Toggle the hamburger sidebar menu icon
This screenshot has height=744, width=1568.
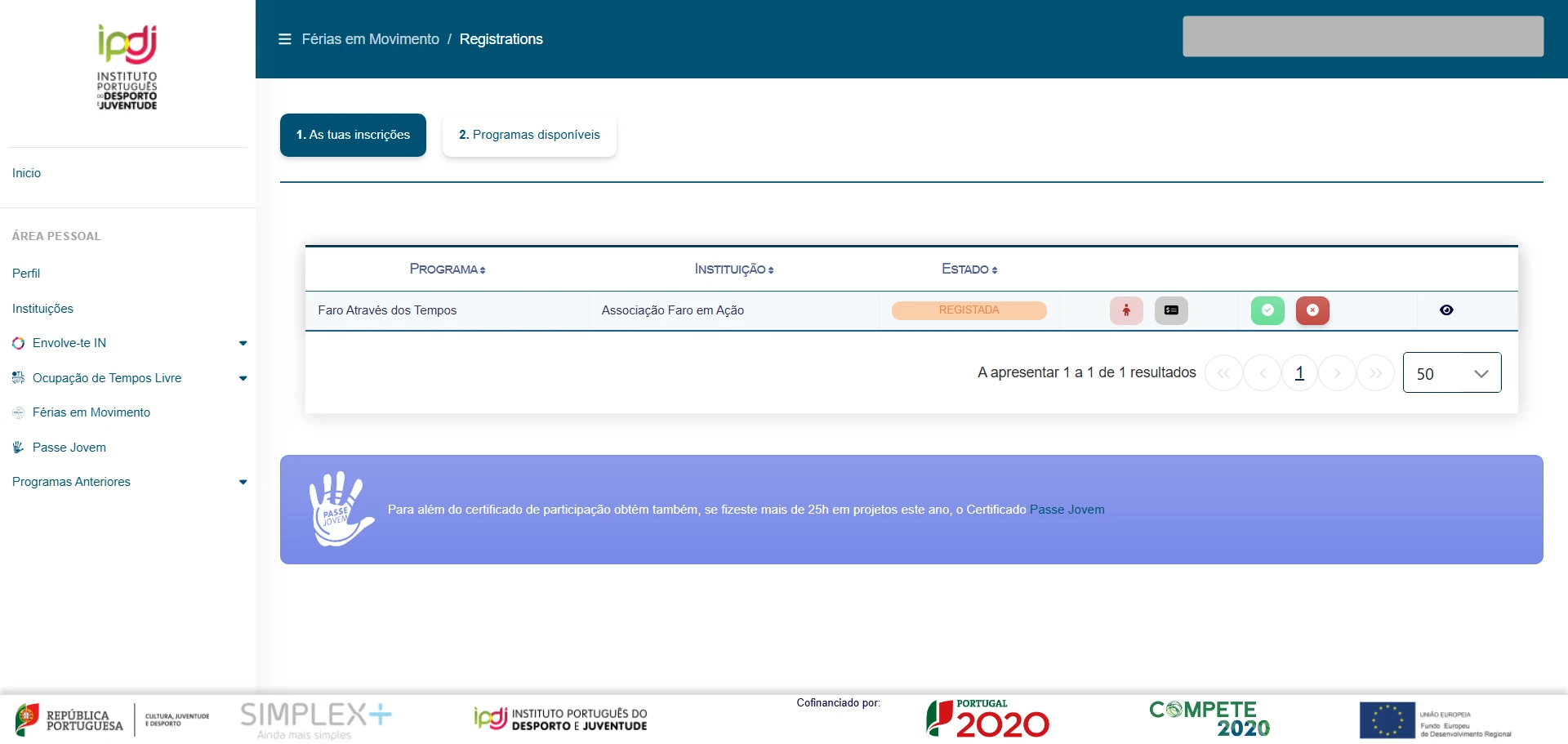[285, 39]
